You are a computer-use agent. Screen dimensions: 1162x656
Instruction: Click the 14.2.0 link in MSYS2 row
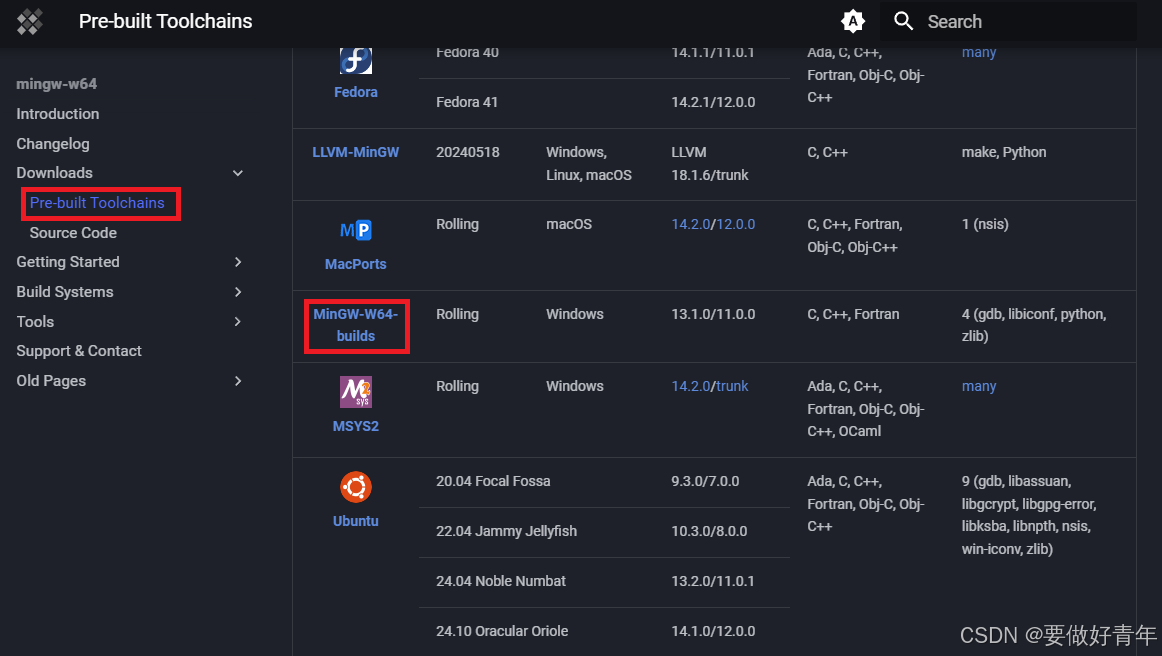tap(691, 386)
